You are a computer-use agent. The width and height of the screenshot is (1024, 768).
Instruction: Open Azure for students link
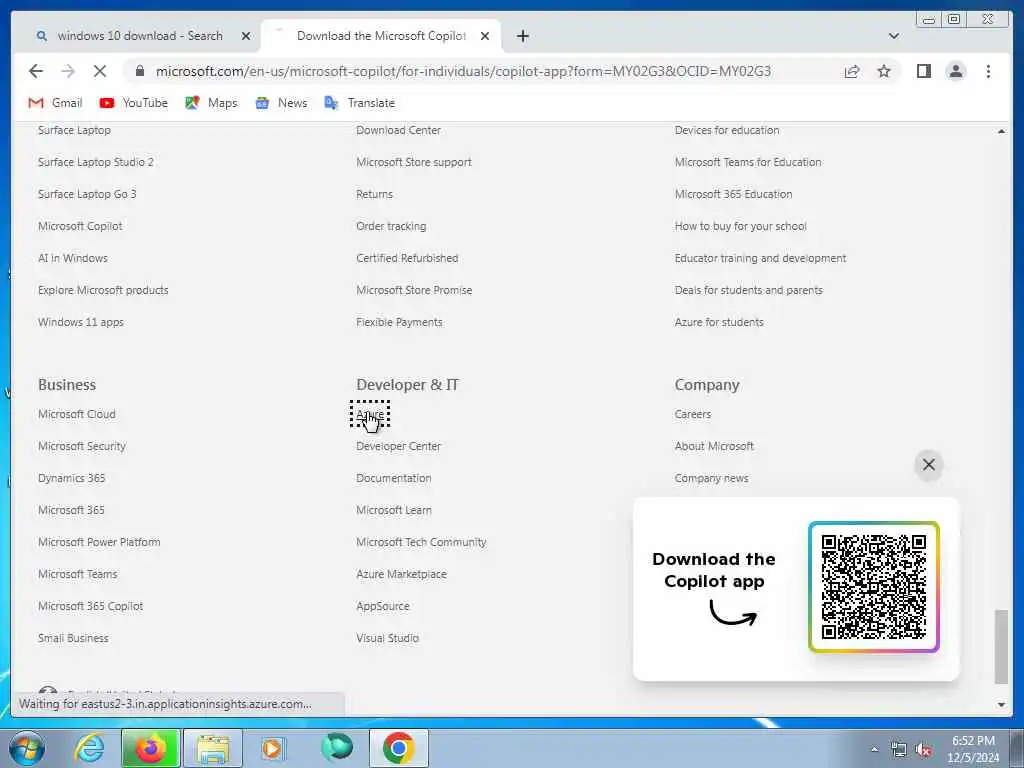(718, 322)
